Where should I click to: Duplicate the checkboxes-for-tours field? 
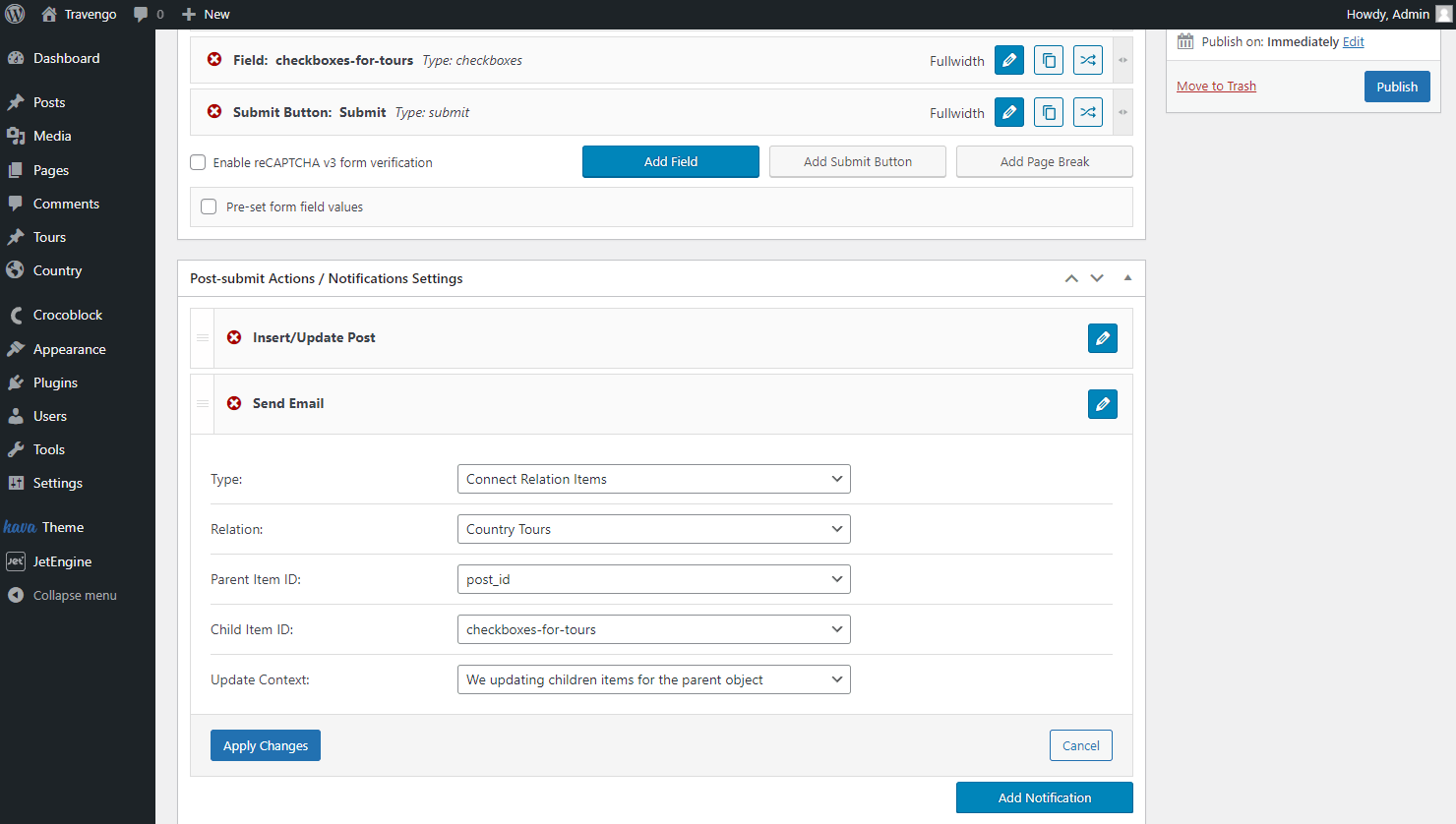pyautogui.click(x=1049, y=60)
